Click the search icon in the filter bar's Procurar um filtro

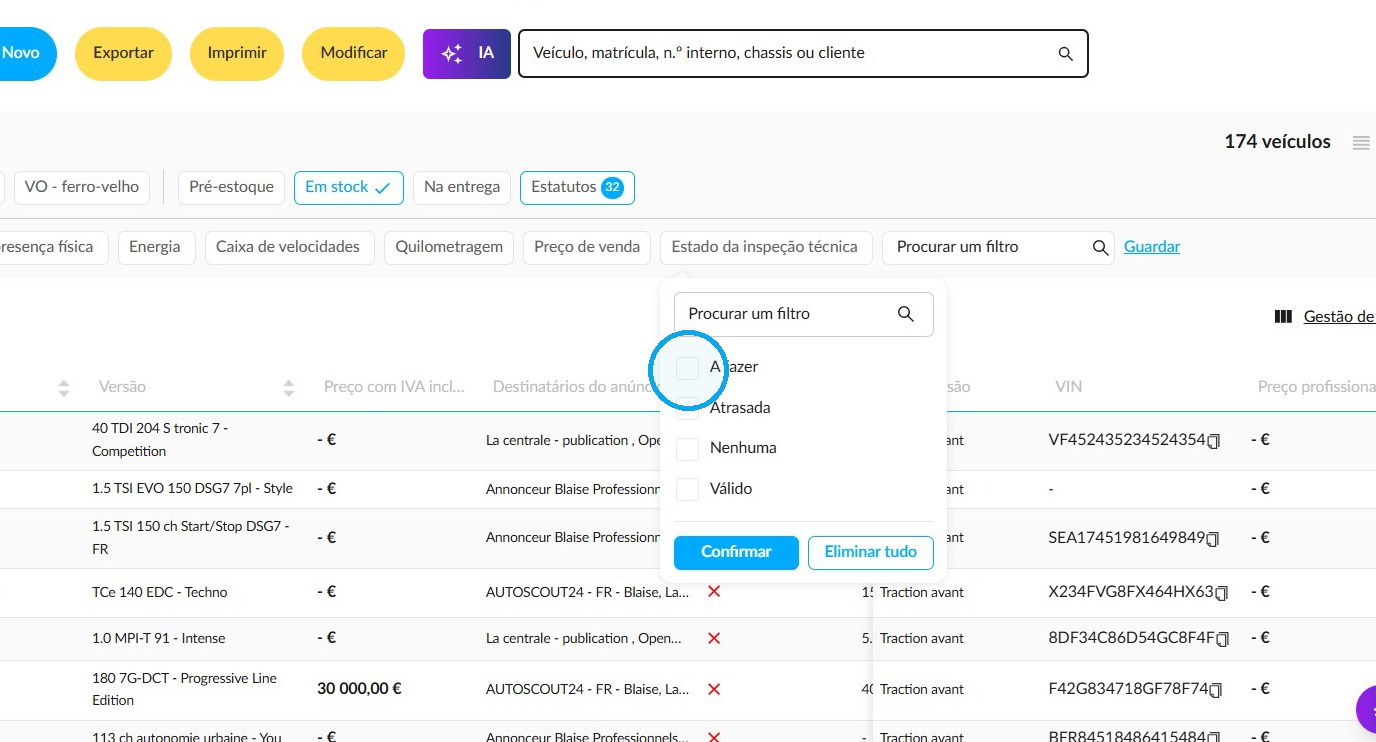click(1100, 248)
